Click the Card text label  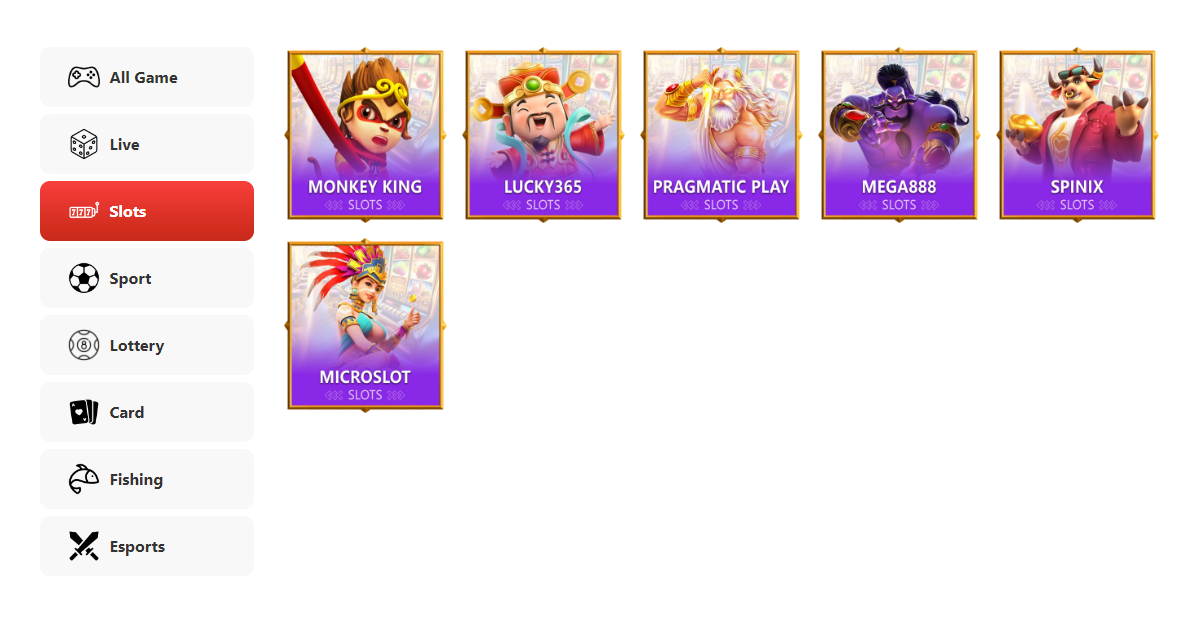point(127,412)
